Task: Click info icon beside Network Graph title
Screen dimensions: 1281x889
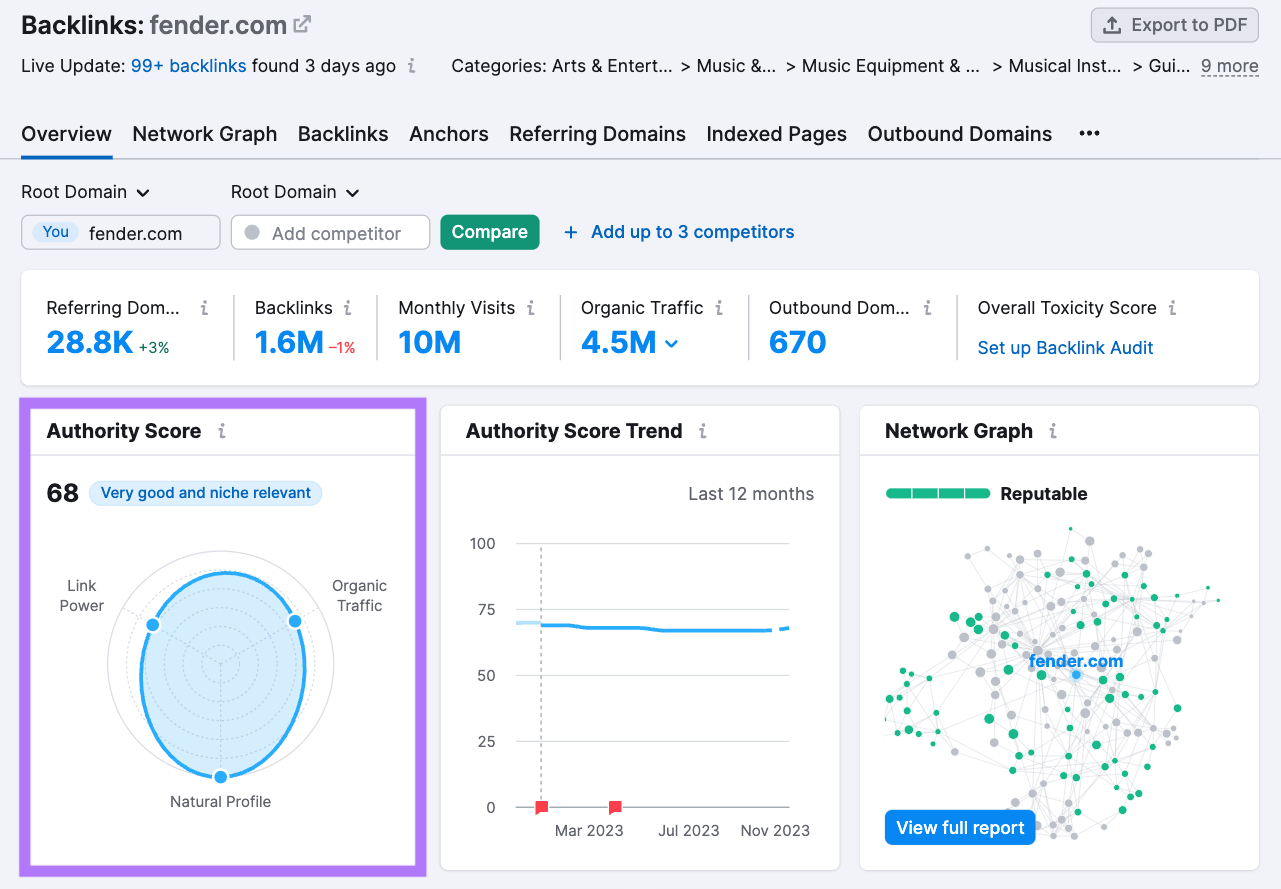Action: [x=1053, y=431]
